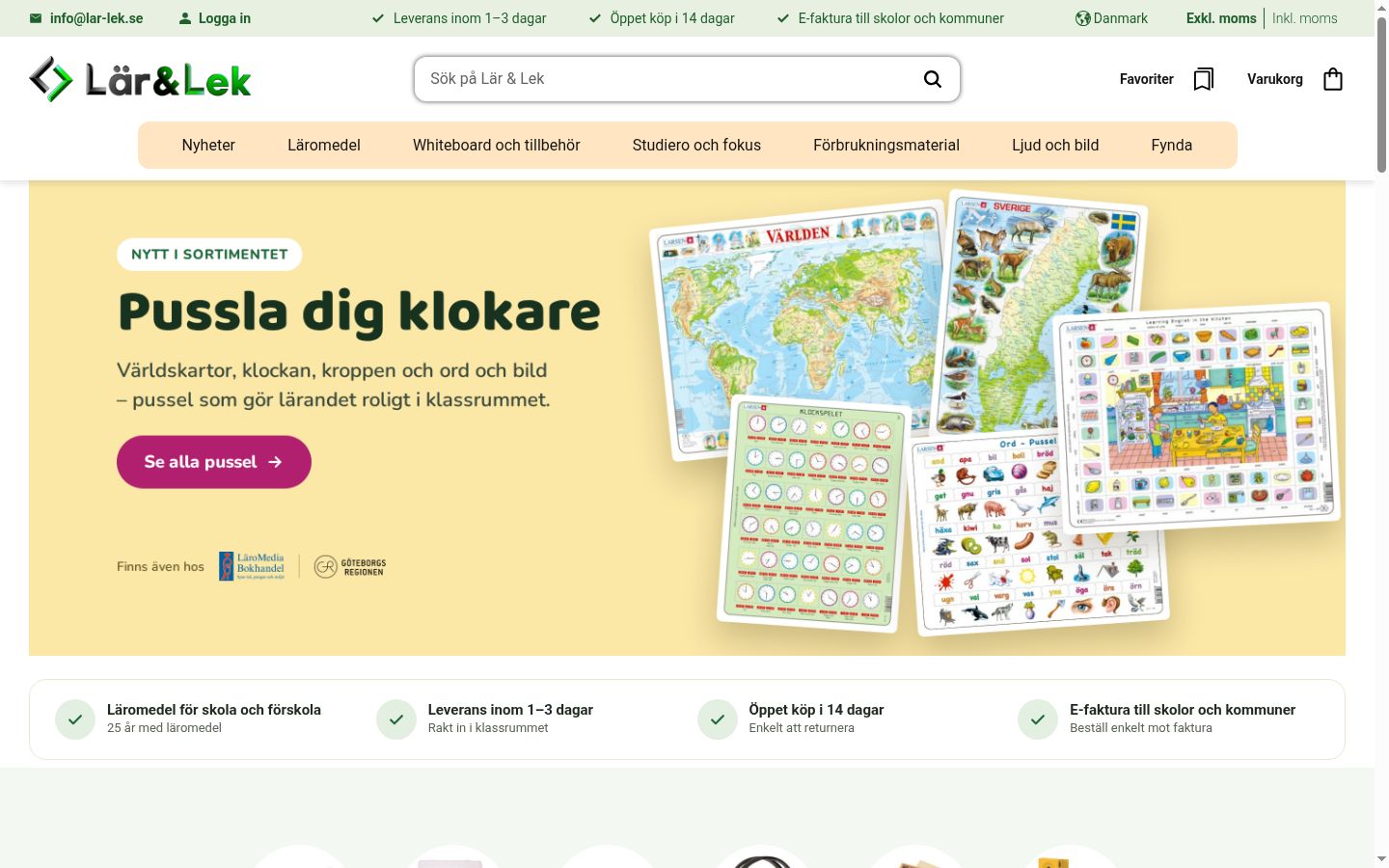Click top bar text Leverans inom 1–3 dagar
The width and height of the screenshot is (1389, 868).
pyautogui.click(x=470, y=18)
